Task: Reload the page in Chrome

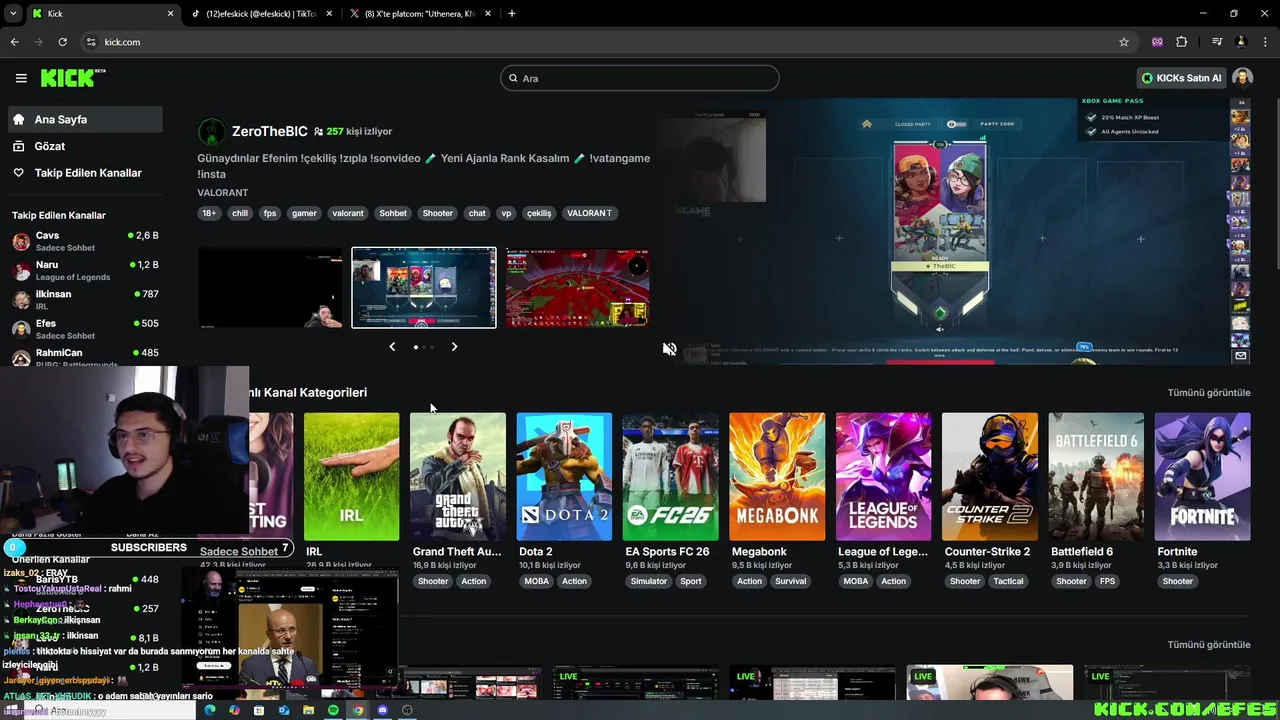Action: click(x=62, y=42)
